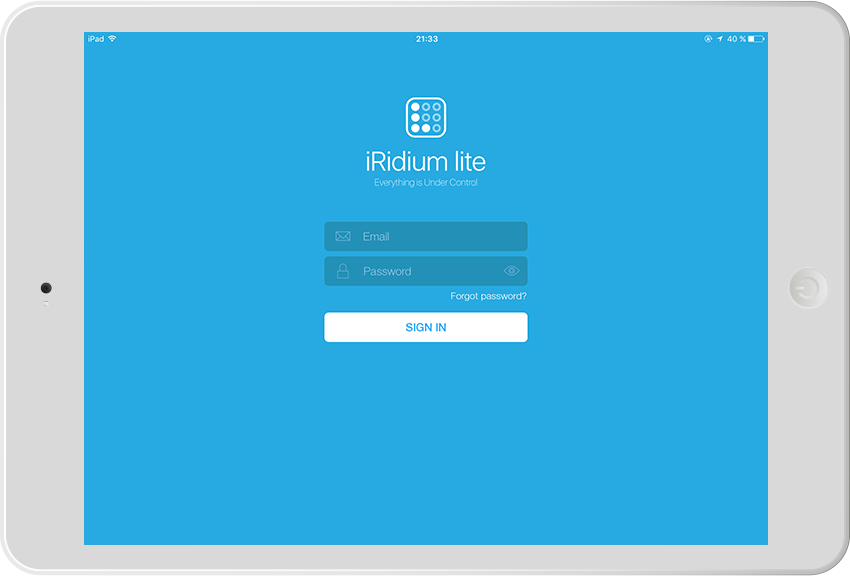Tap the location arrow status icon
The width and height of the screenshot is (850, 576).
[720, 39]
